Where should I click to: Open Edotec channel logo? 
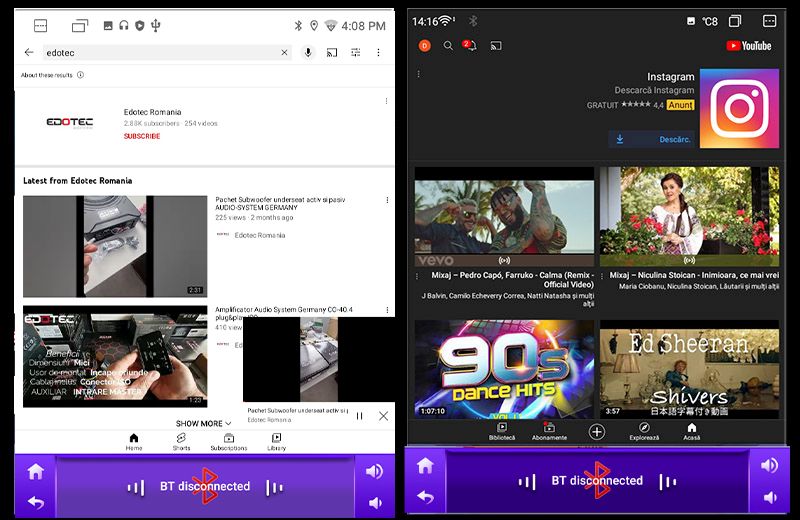click(x=69, y=122)
